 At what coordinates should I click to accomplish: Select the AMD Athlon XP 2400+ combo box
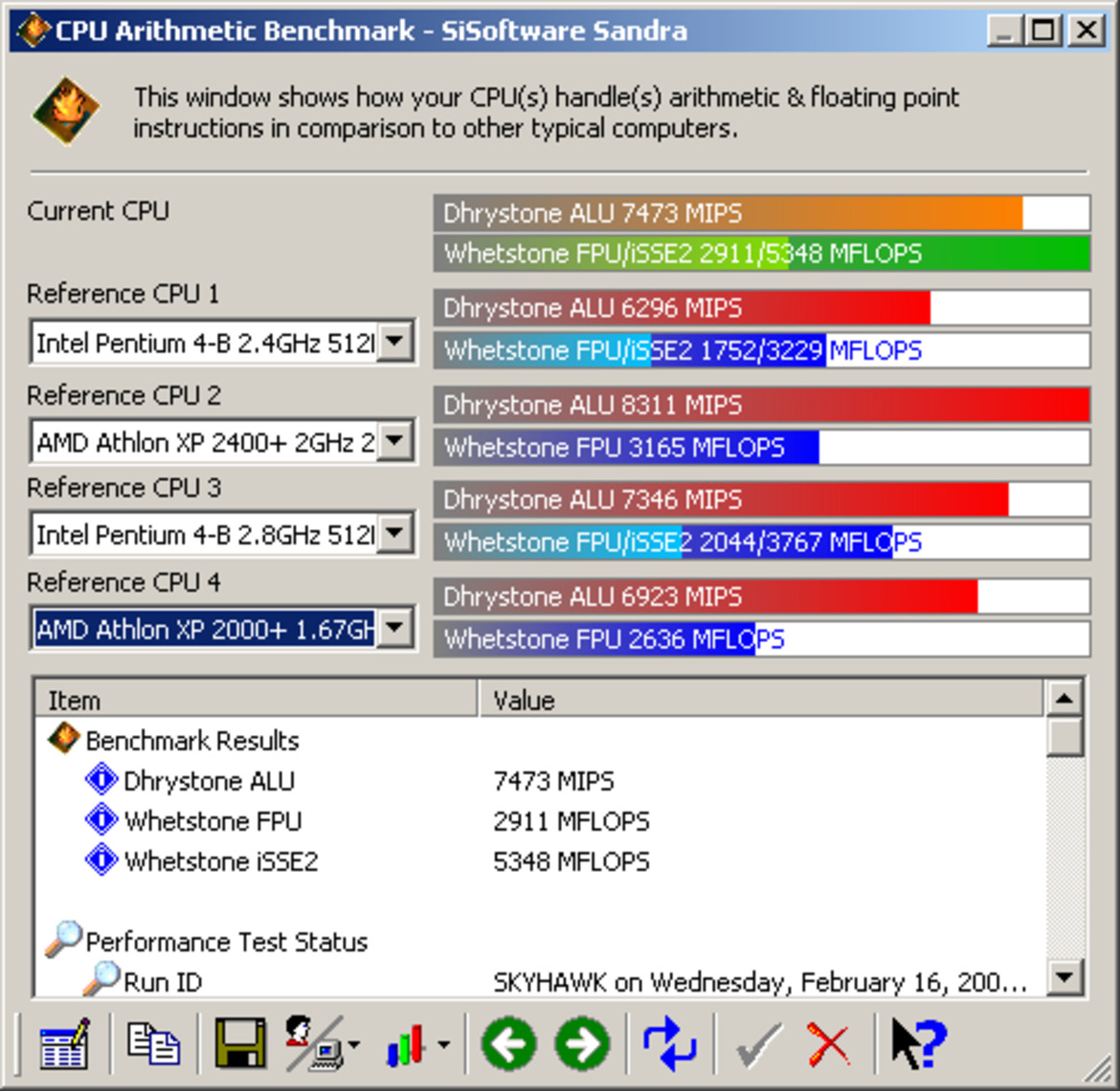pos(223,441)
